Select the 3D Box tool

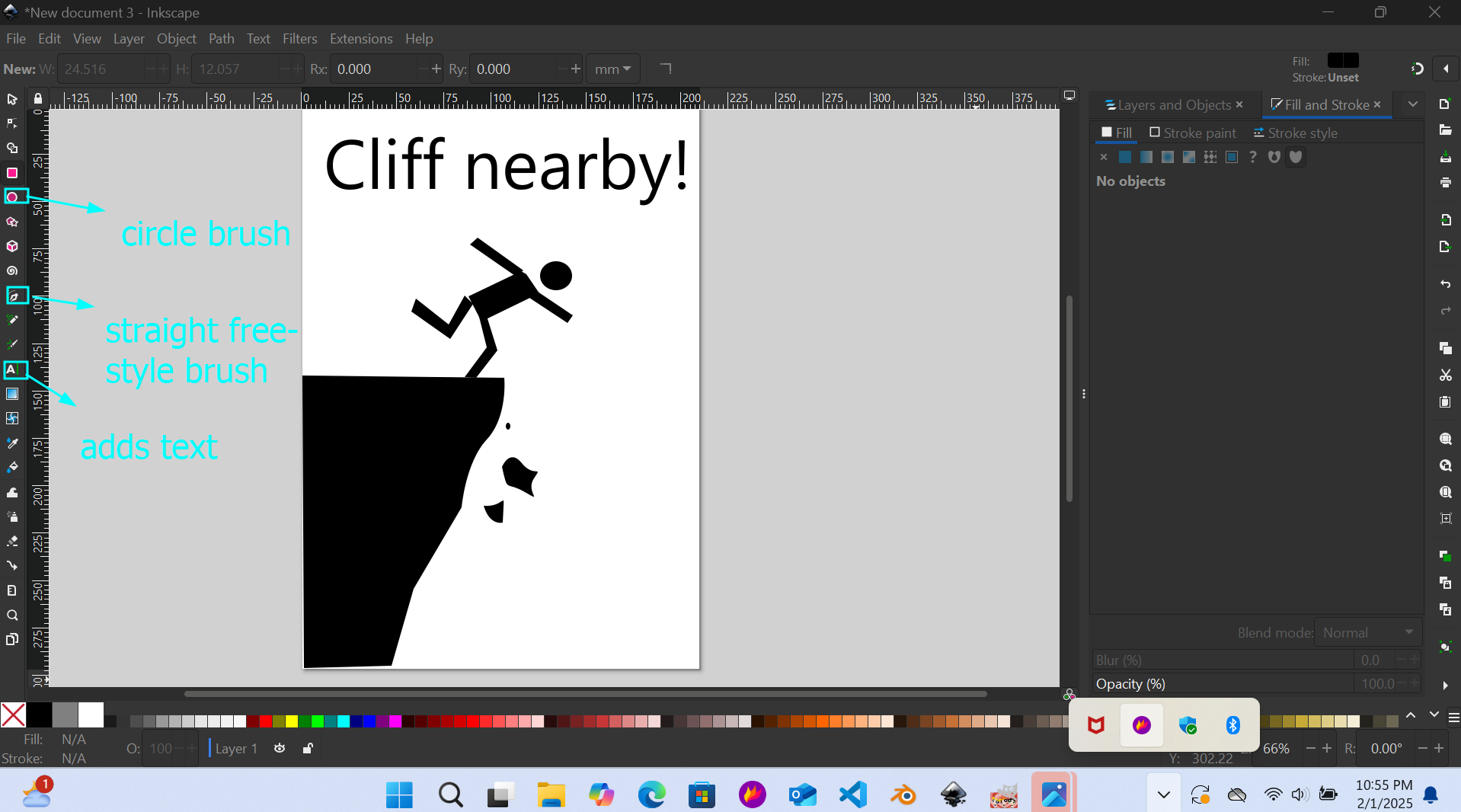pyautogui.click(x=12, y=246)
